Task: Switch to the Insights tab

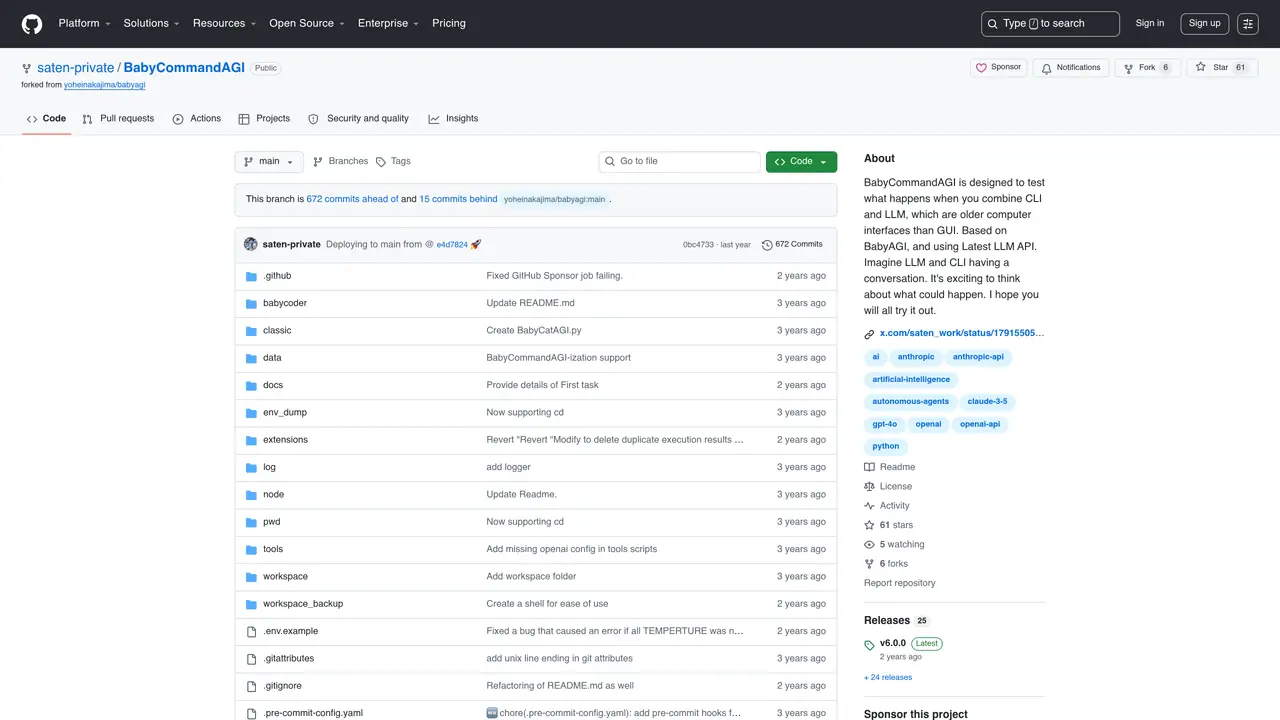Action: click(x=453, y=119)
